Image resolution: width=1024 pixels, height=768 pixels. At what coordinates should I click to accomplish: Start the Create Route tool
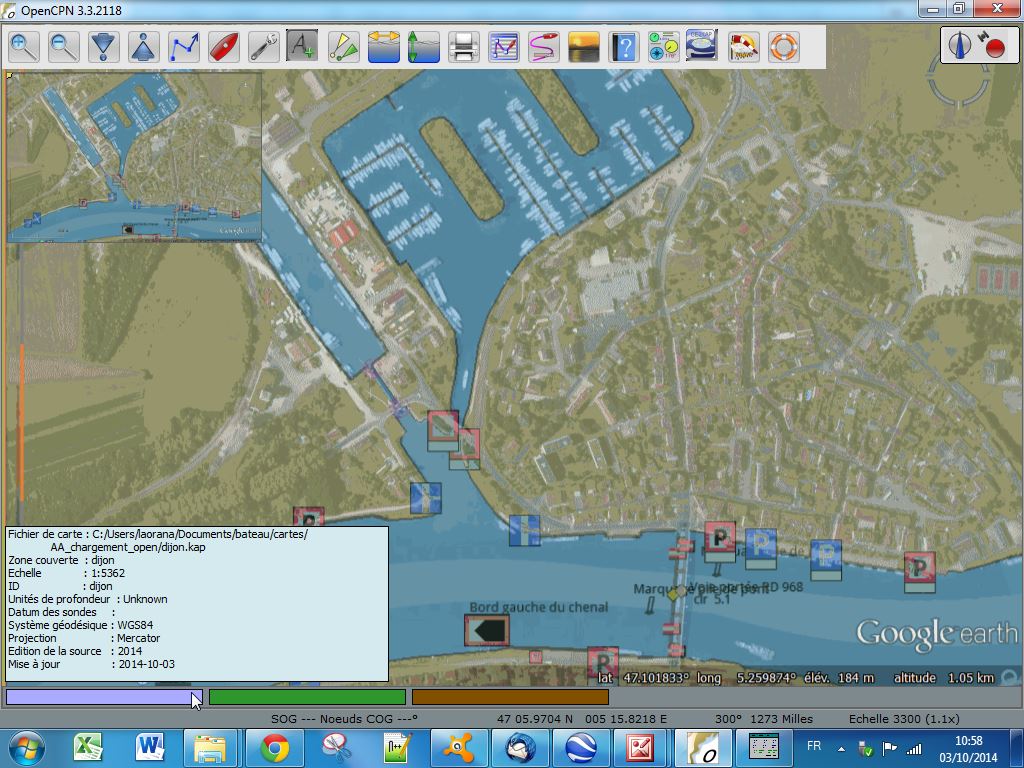tap(184, 47)
